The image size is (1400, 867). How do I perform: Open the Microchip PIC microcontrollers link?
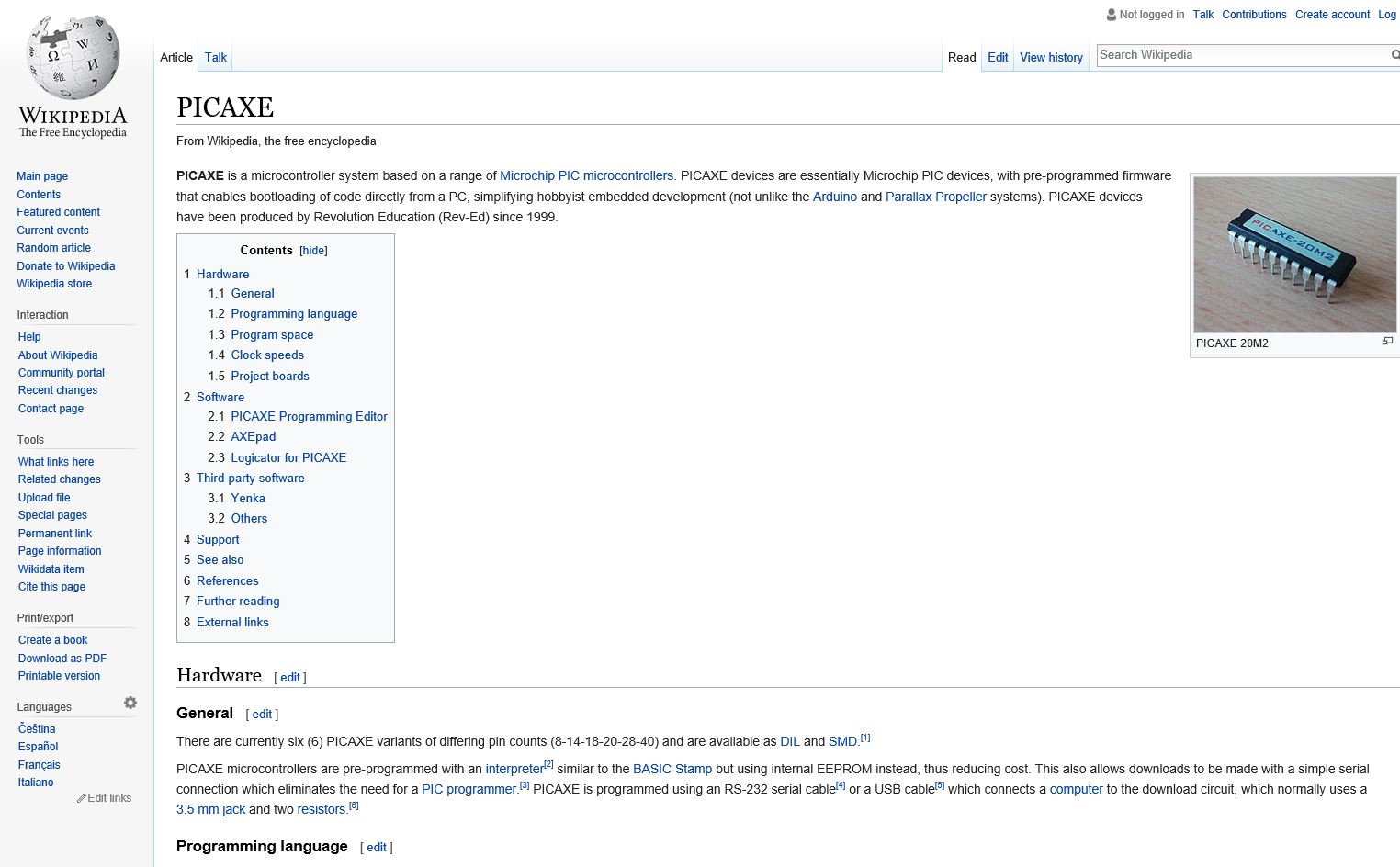pos(586,175)
